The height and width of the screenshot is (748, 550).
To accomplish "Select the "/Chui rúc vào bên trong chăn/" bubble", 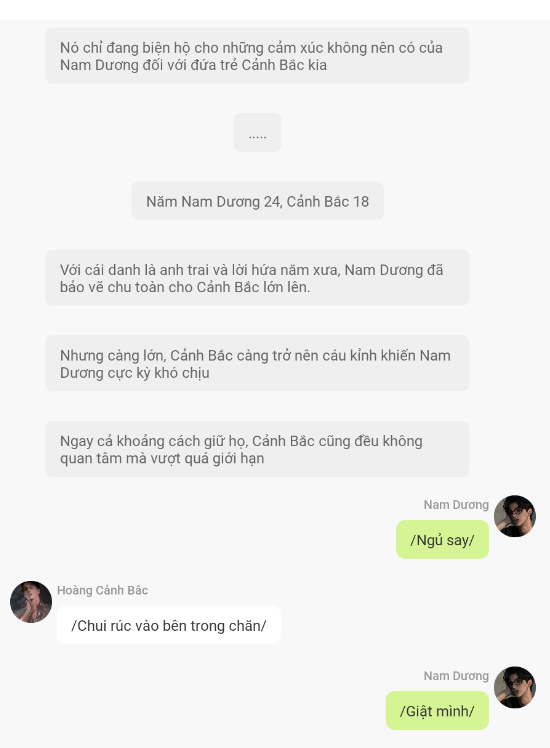I will (169, 625).
